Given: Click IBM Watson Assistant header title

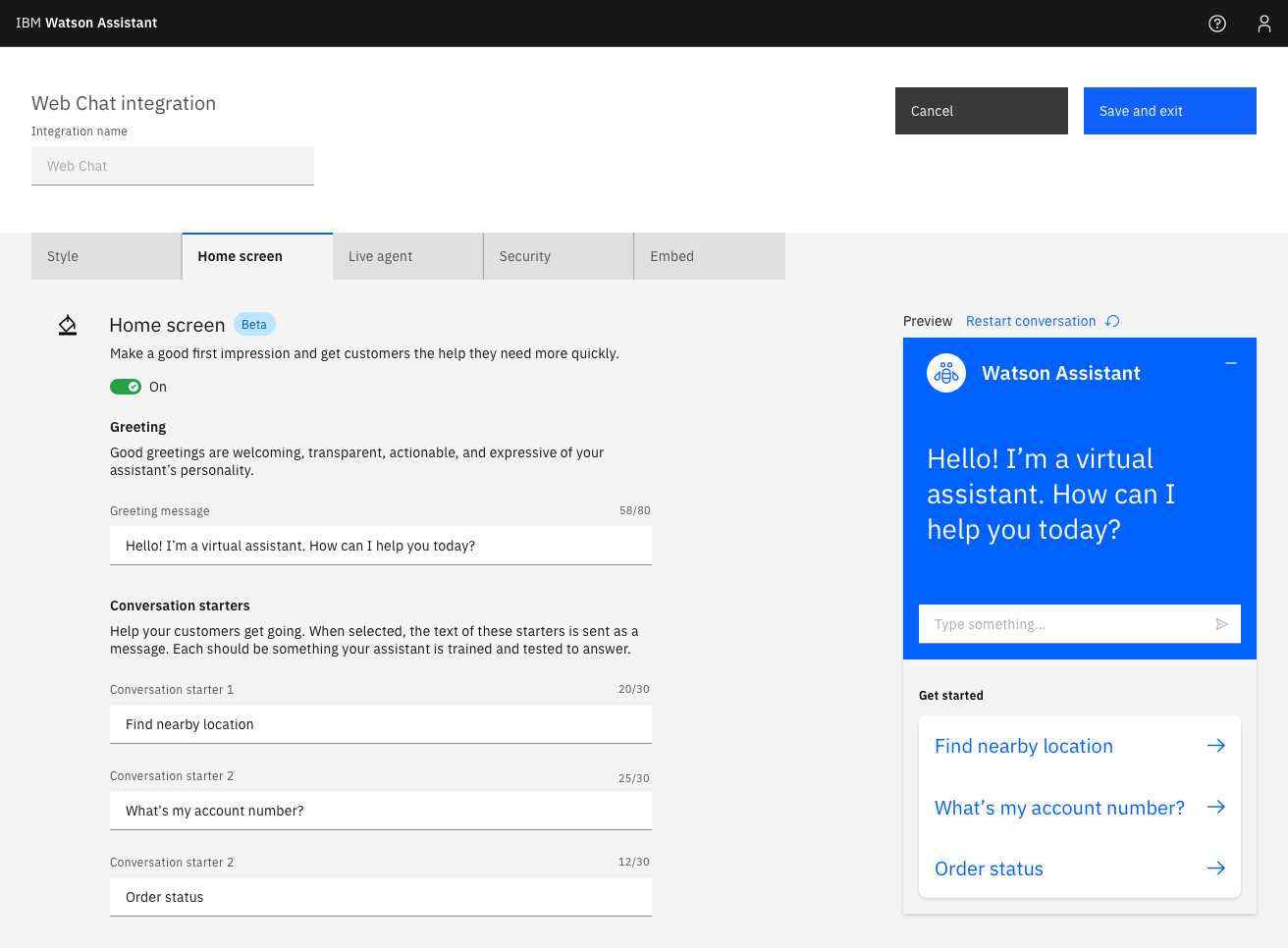Looking at the screenshot, I should click(86, 23).
